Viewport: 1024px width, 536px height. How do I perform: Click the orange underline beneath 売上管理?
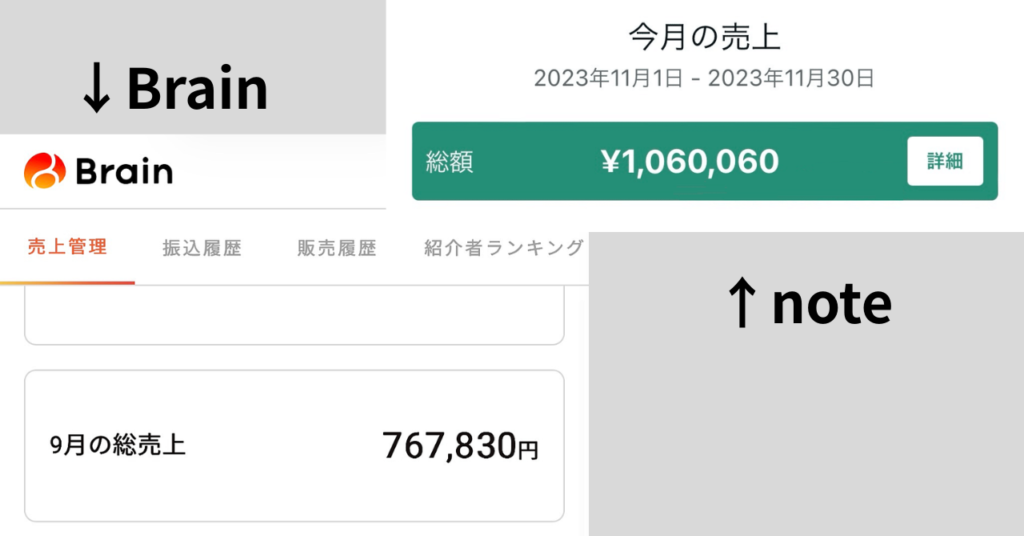coord(67,282)
